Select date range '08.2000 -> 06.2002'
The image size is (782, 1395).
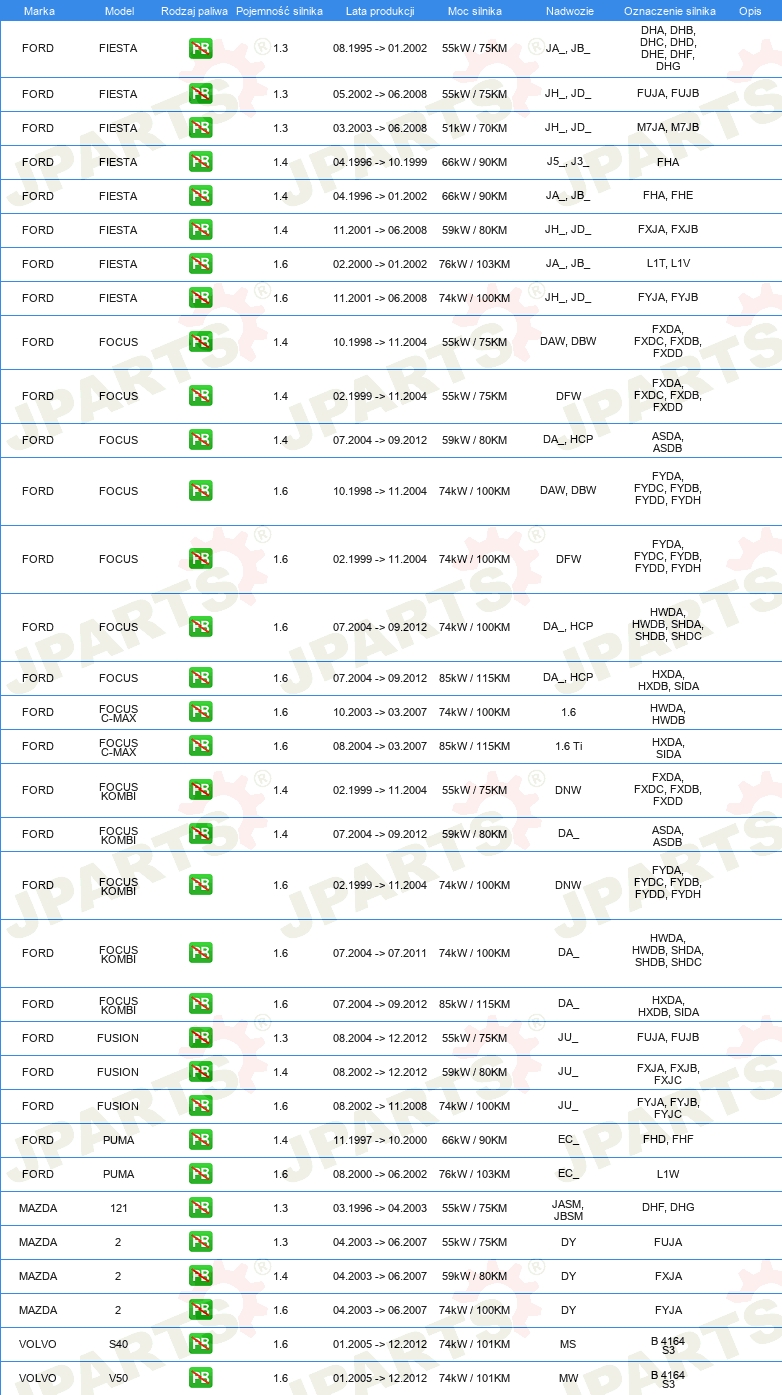point(380,1174)
